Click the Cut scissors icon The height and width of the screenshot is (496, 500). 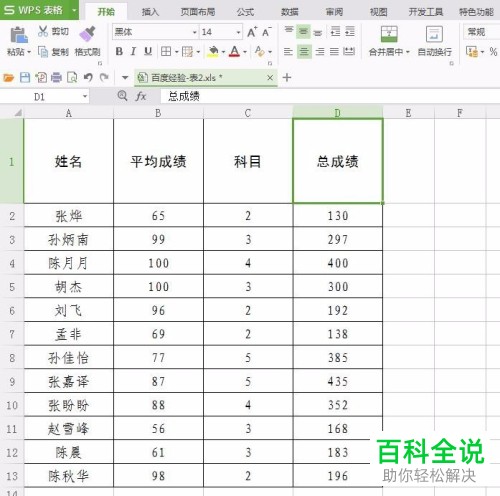click(x=43, y=31)
